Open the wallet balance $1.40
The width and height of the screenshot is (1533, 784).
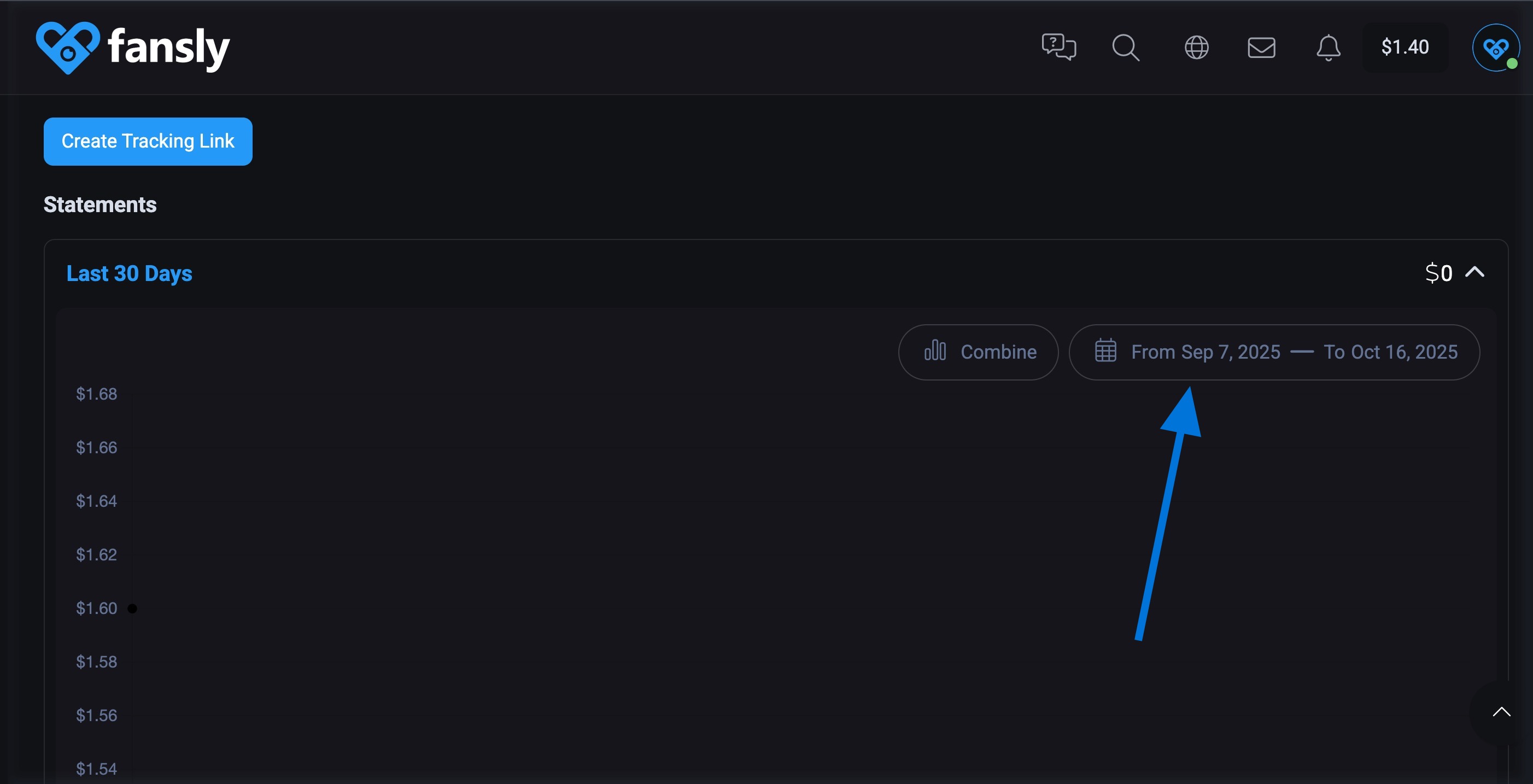(1405, 47)
